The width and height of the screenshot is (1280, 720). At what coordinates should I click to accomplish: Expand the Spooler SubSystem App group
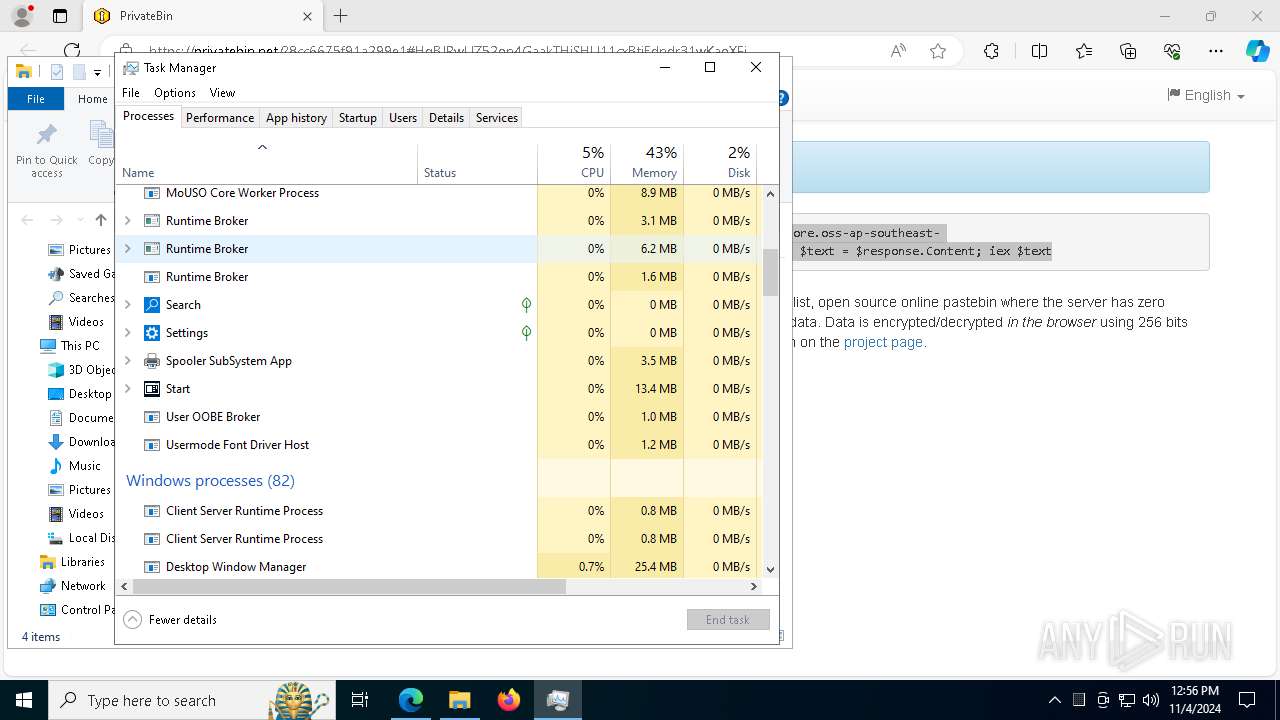[x=127, y=361]
